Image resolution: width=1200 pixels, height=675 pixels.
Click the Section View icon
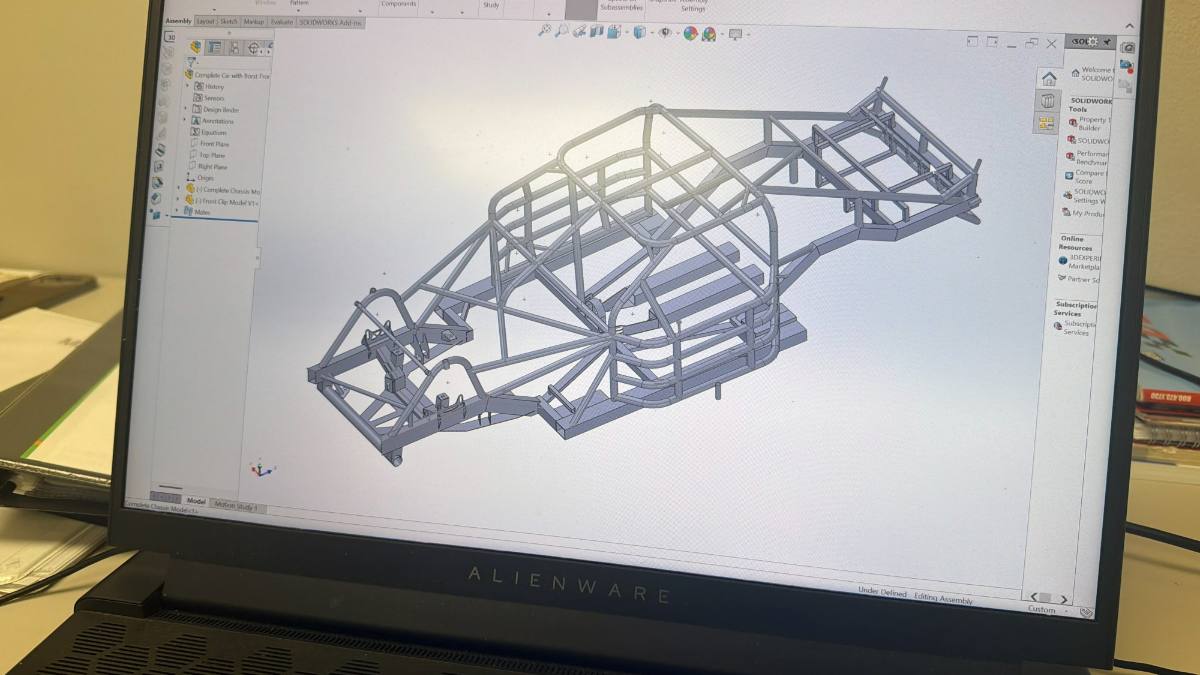597,32
